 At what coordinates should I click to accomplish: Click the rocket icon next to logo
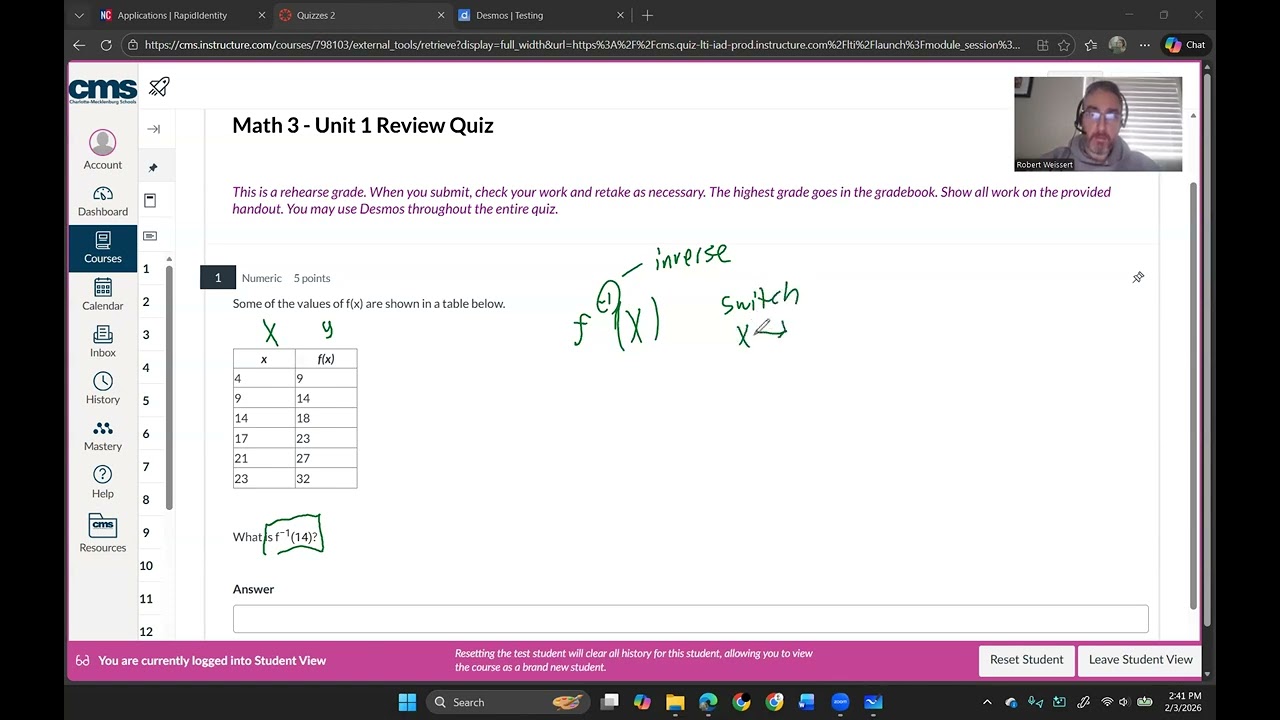pyautogui.click(x=159, y=87)
